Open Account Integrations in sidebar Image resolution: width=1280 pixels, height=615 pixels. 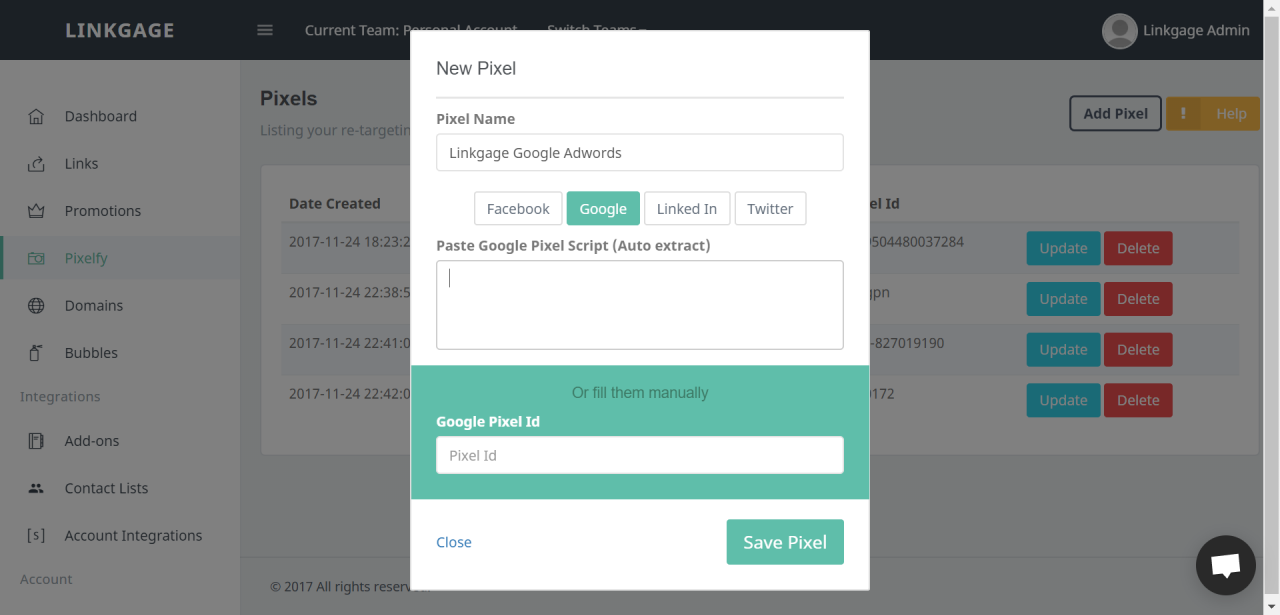pyautogui.click(x=133, y=536)
